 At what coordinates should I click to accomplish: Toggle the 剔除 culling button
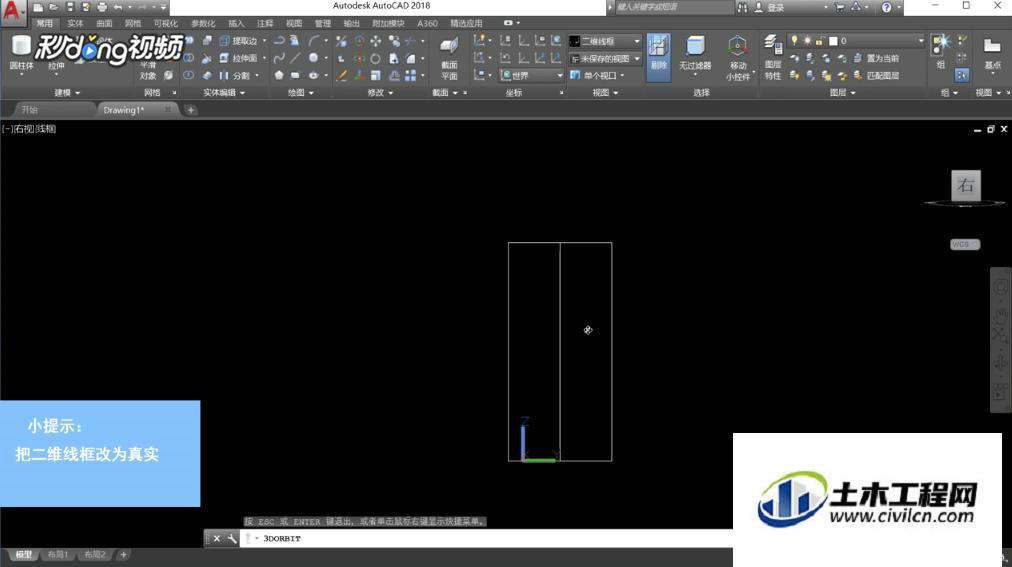coord(658,57)
